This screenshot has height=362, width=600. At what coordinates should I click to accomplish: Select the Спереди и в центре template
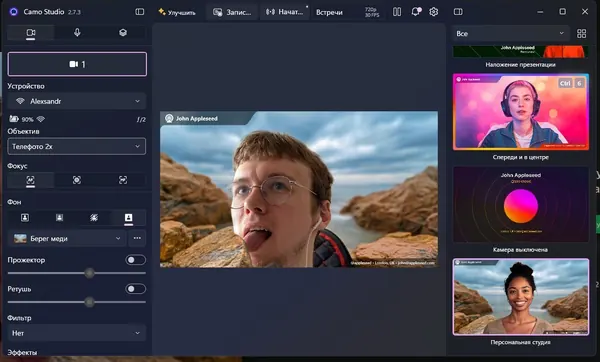tap(520, 112)
